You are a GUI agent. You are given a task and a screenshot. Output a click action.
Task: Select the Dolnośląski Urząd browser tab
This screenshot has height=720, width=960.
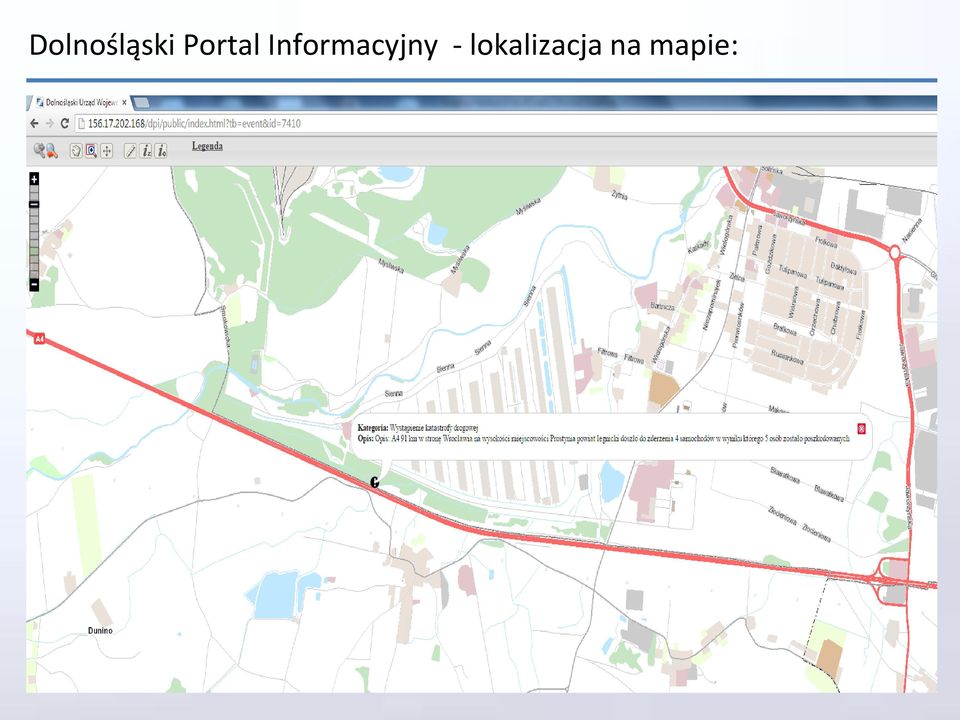[79, 102]
